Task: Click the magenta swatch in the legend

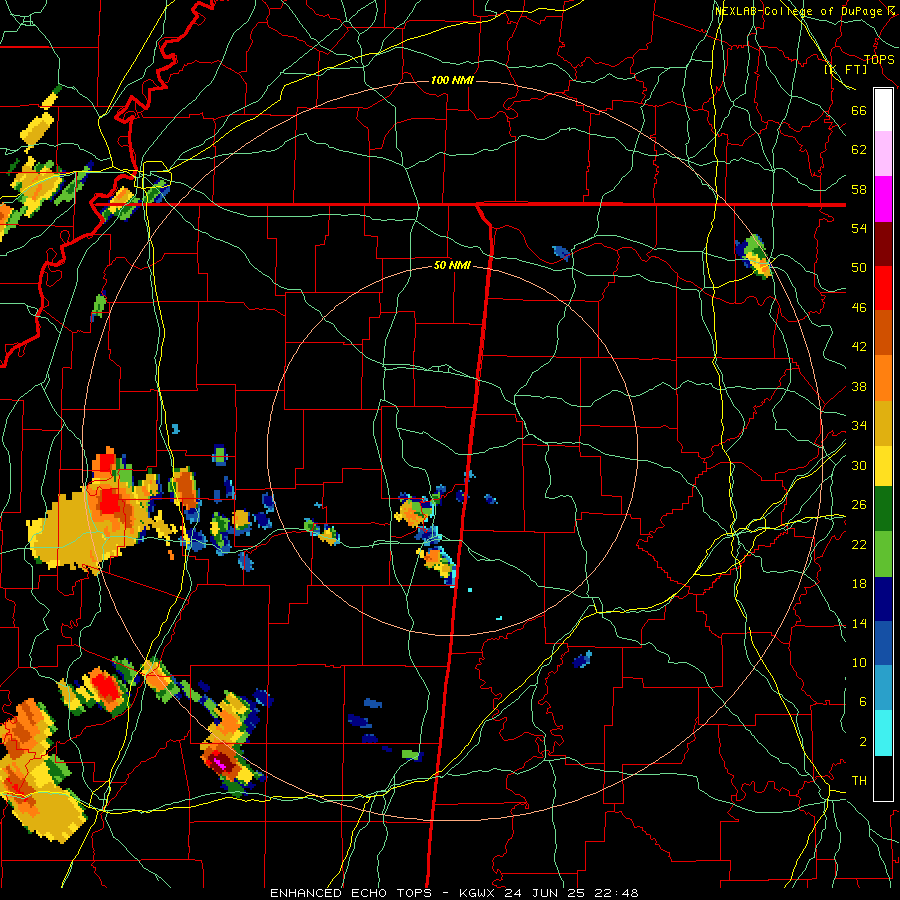Action: pos(883,199)
